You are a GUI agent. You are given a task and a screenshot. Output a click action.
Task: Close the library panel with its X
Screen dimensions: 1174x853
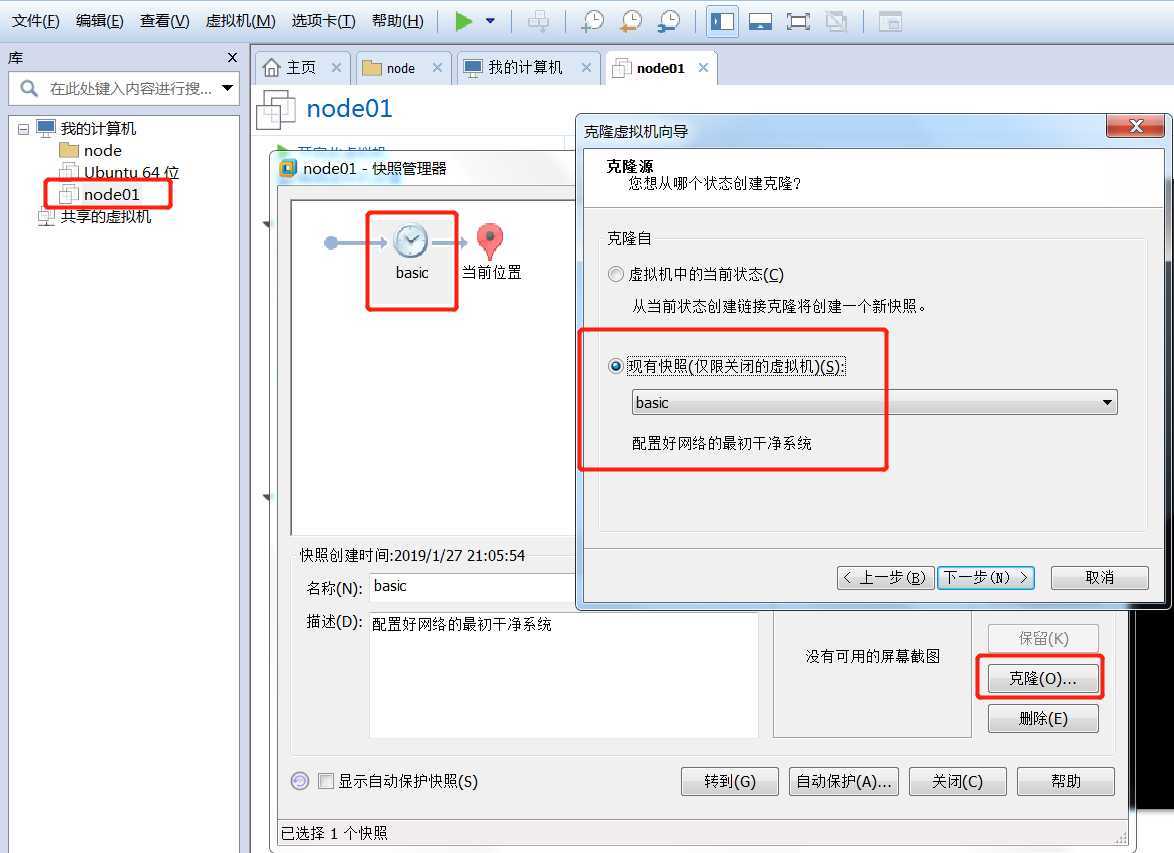(x=232, y=58)
